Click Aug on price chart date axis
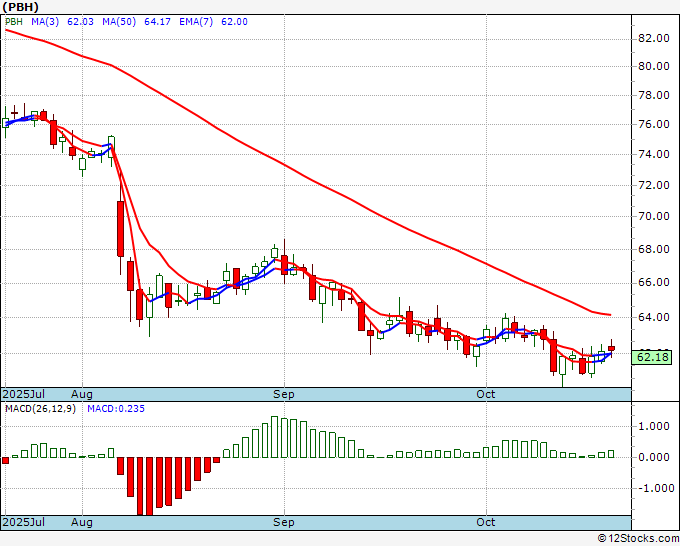The height and width of the screenshot is (546, 680). click(x=82, y=394)
